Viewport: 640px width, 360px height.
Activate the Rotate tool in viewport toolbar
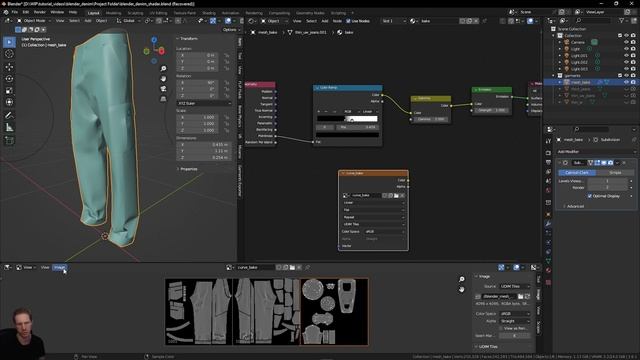9,78
